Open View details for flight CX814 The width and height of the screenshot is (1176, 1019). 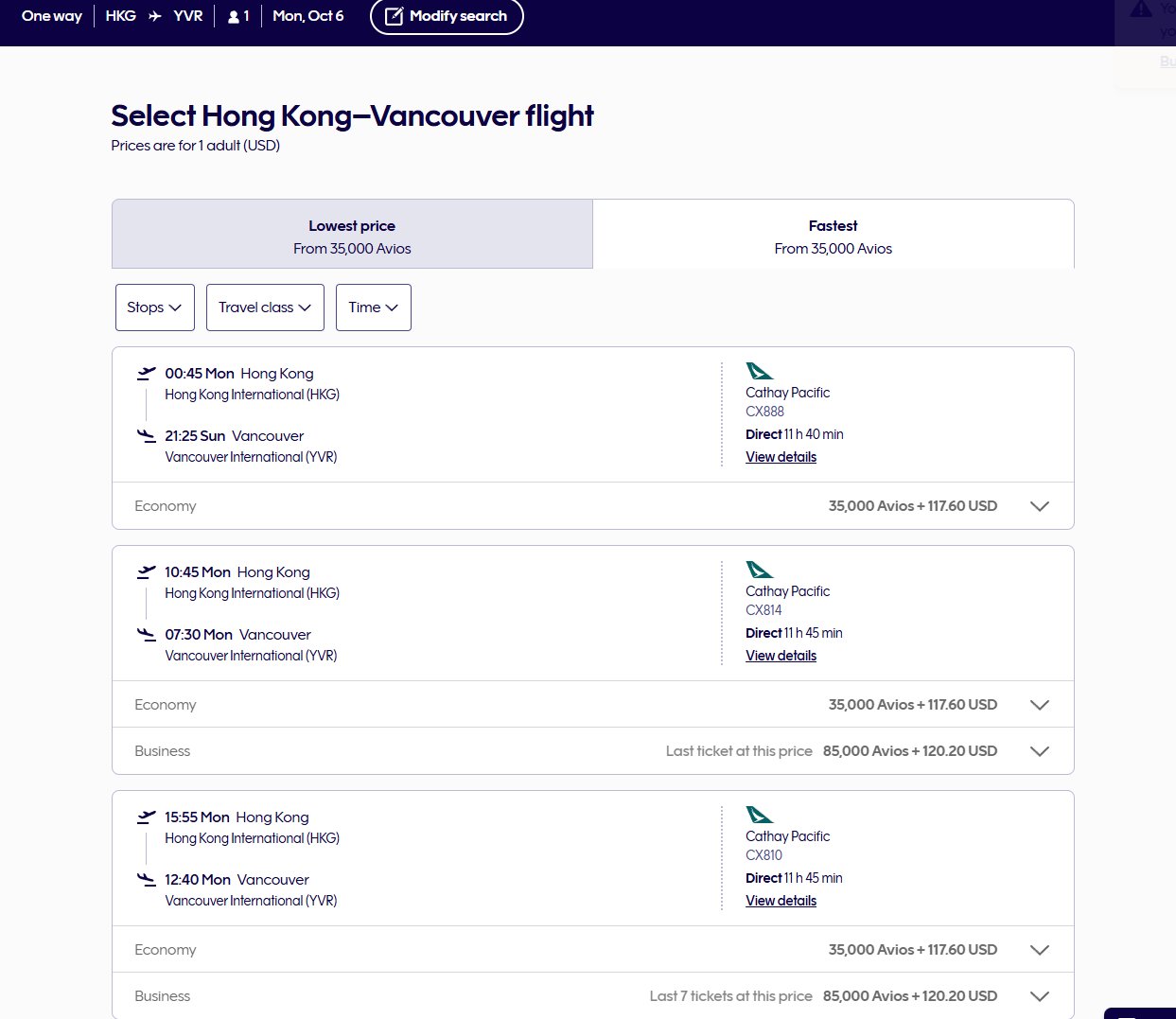tap(781, 656)
